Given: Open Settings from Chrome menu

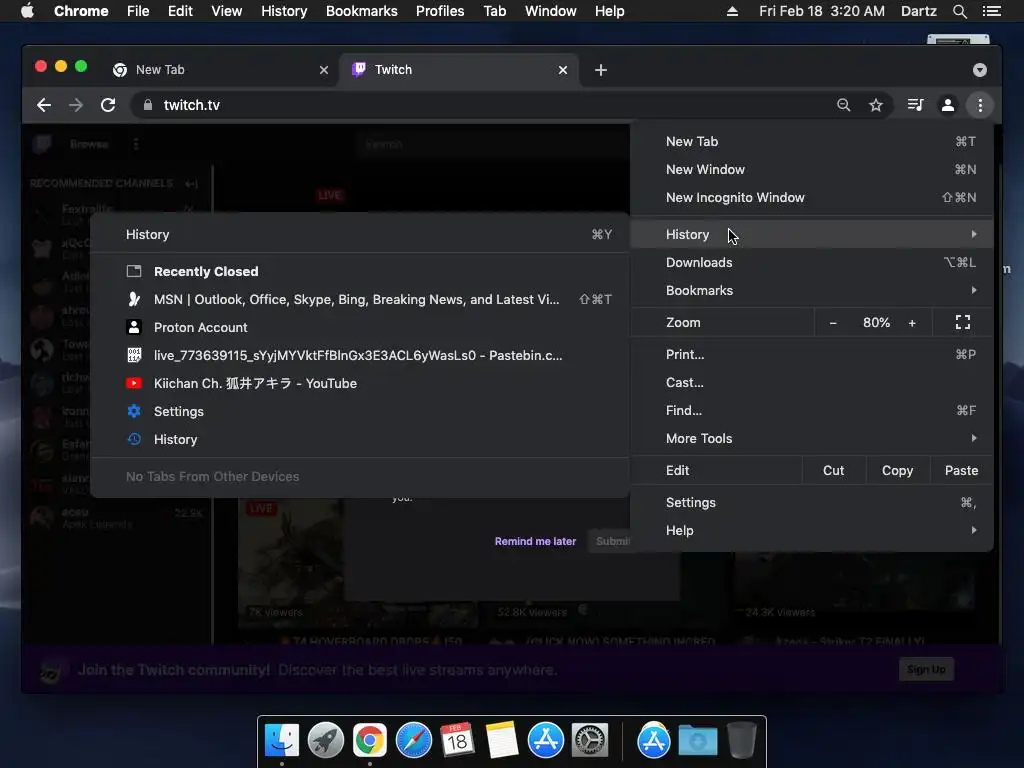Looking at the screenshot, I should [812, 503].
